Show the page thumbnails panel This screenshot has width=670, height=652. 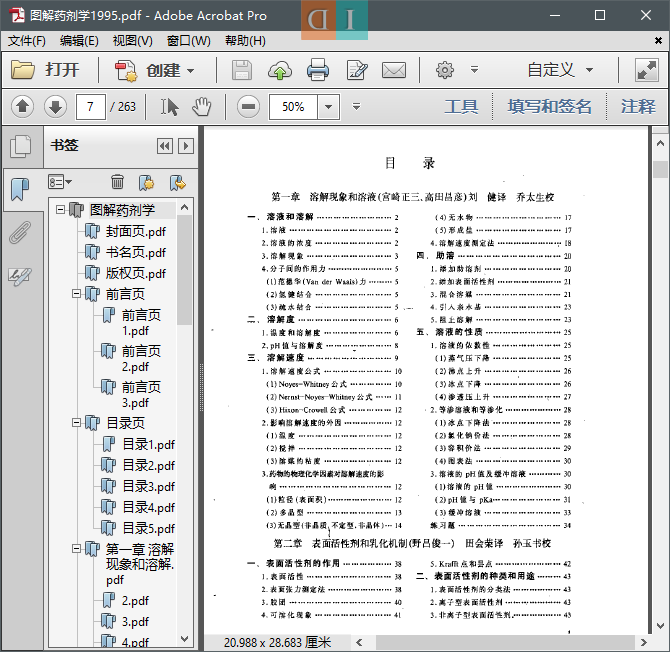point(21,147)
